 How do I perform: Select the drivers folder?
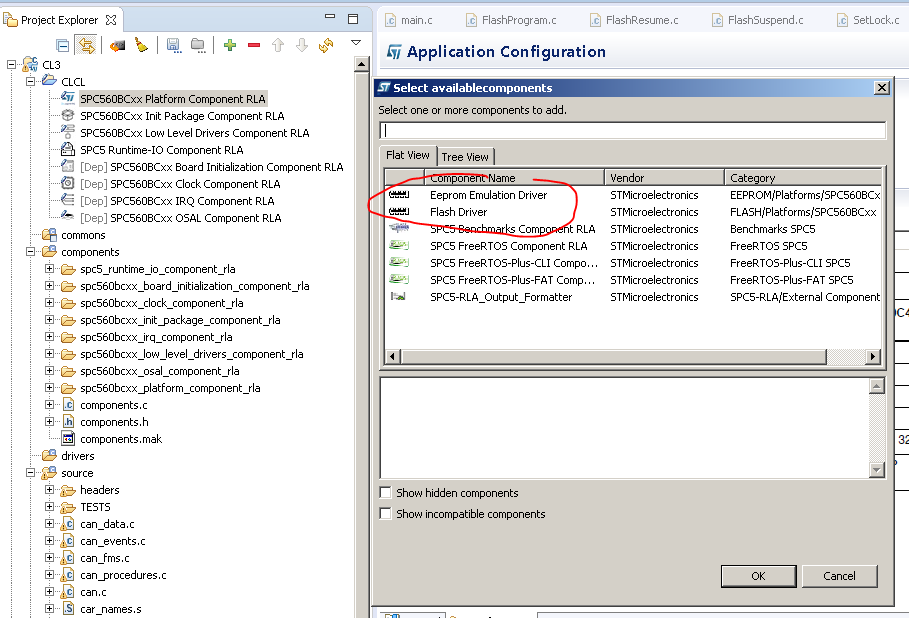tap(78, 456)
